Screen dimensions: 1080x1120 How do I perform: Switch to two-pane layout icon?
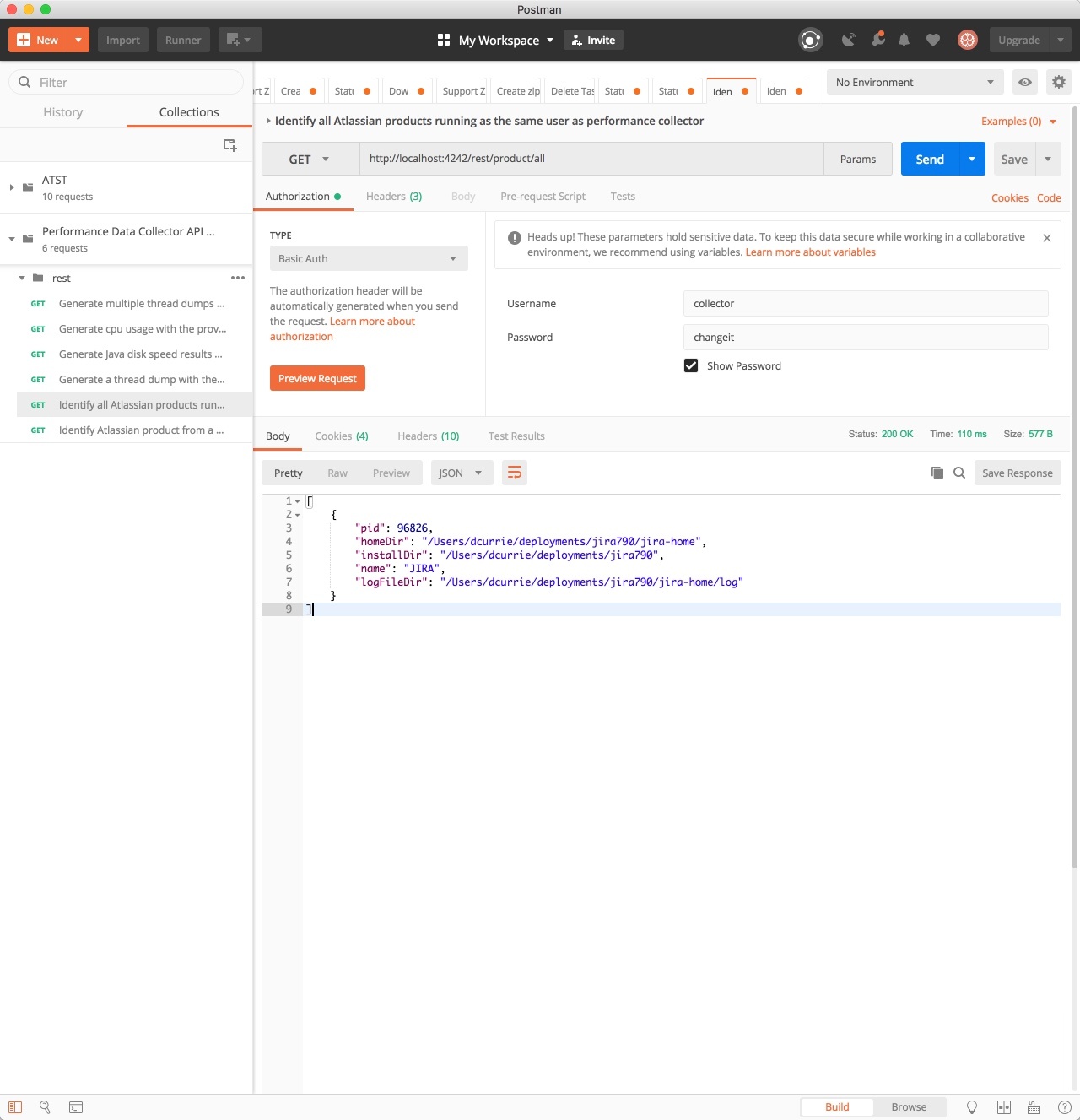click(x=1004, y=1107)
